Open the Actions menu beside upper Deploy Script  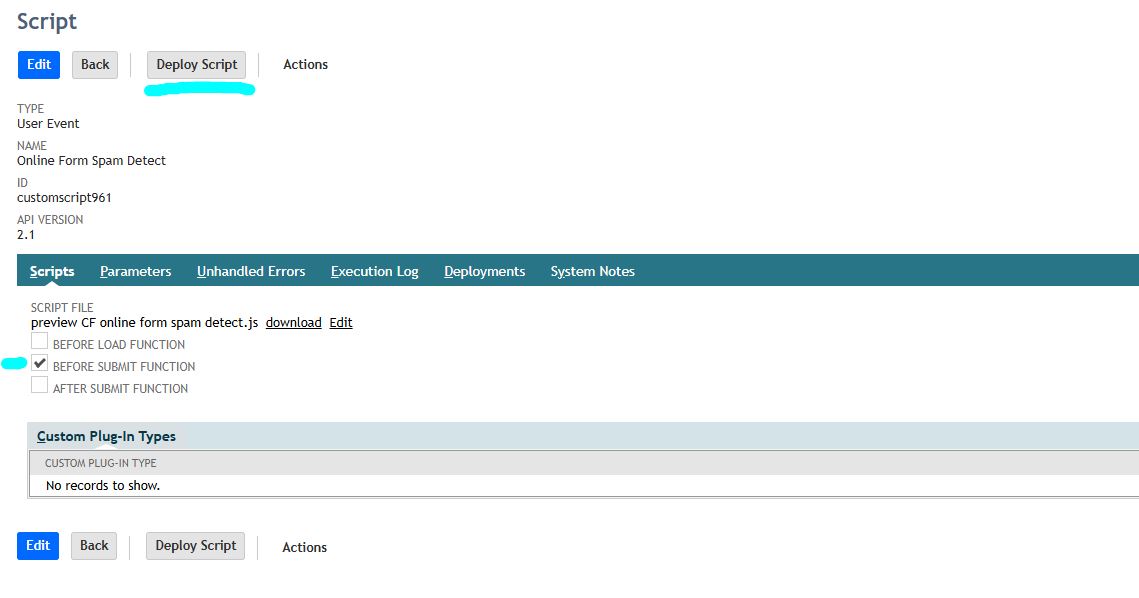pos(305,65)
